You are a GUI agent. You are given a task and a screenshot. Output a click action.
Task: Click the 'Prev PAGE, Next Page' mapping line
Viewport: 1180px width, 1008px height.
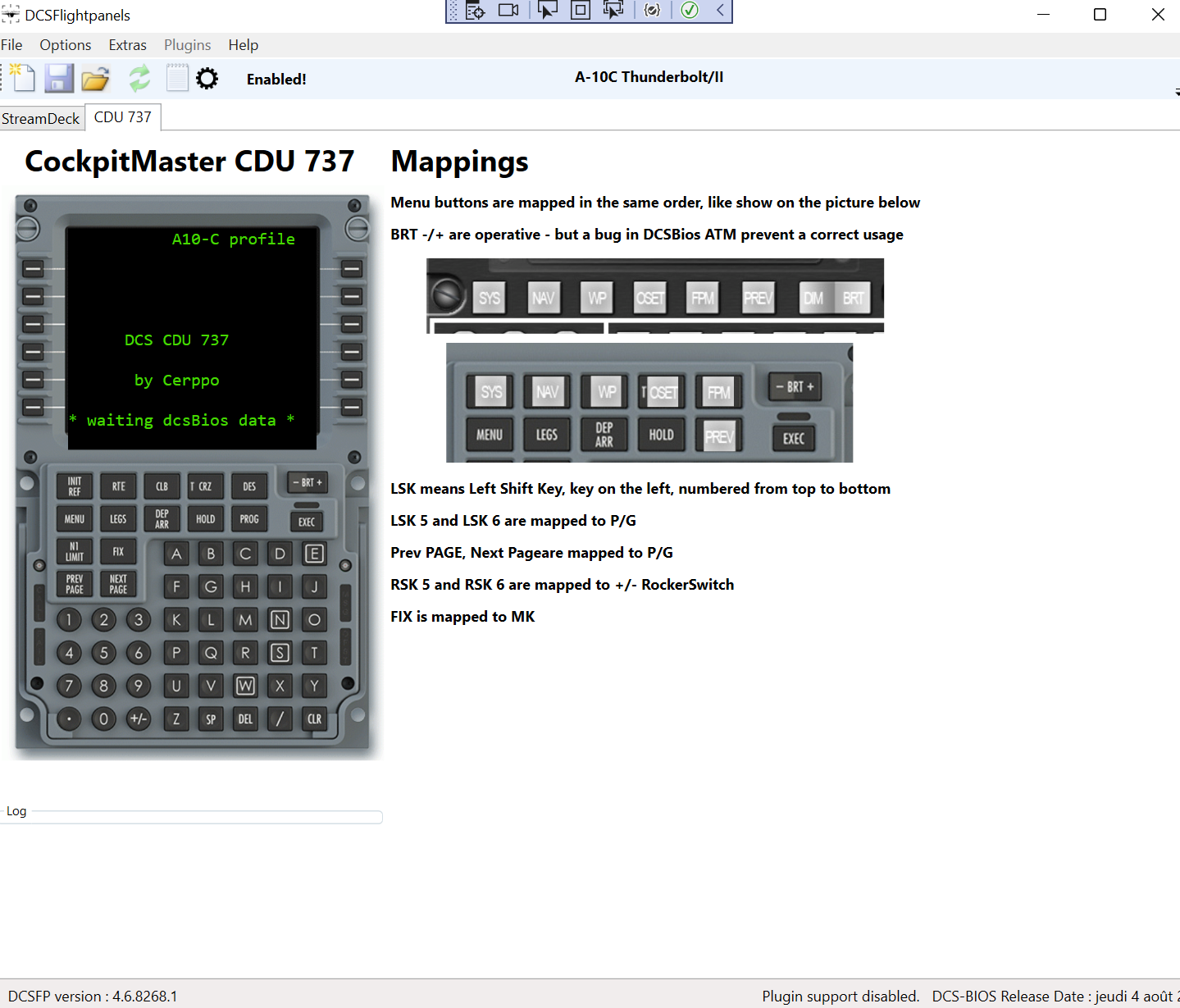(531, 553)
